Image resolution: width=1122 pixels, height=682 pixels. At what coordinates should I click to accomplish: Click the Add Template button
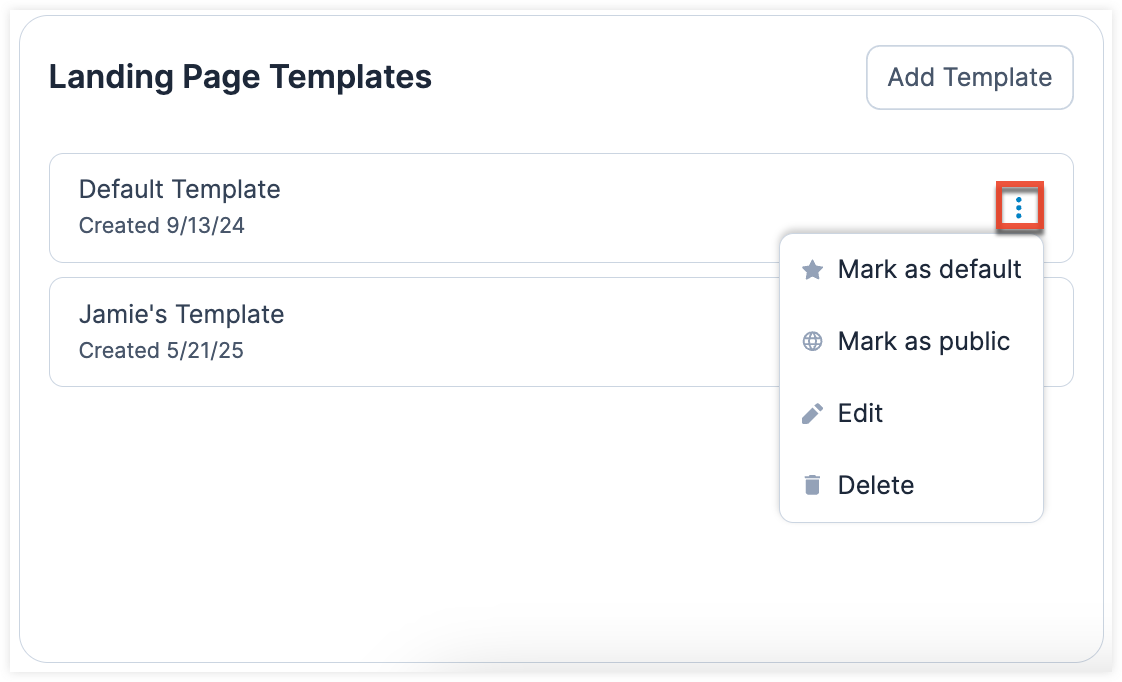pos(968,77)
